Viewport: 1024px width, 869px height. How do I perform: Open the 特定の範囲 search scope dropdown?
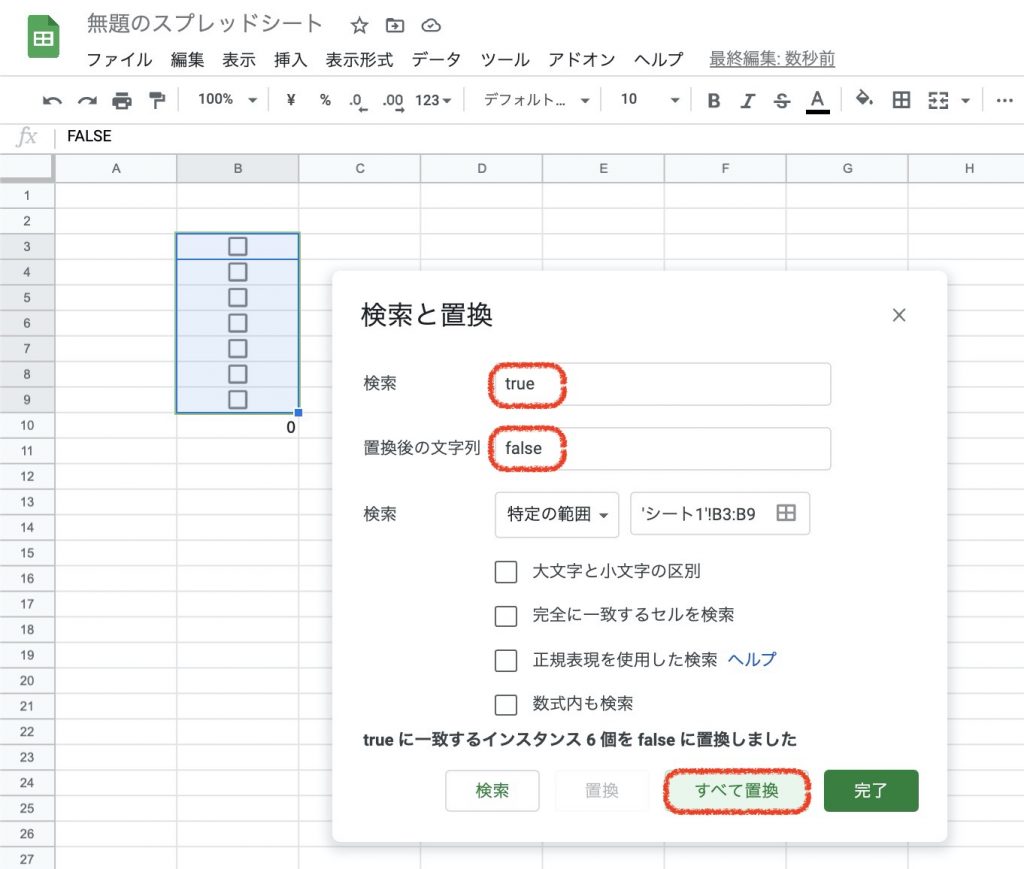click(557, 515)
